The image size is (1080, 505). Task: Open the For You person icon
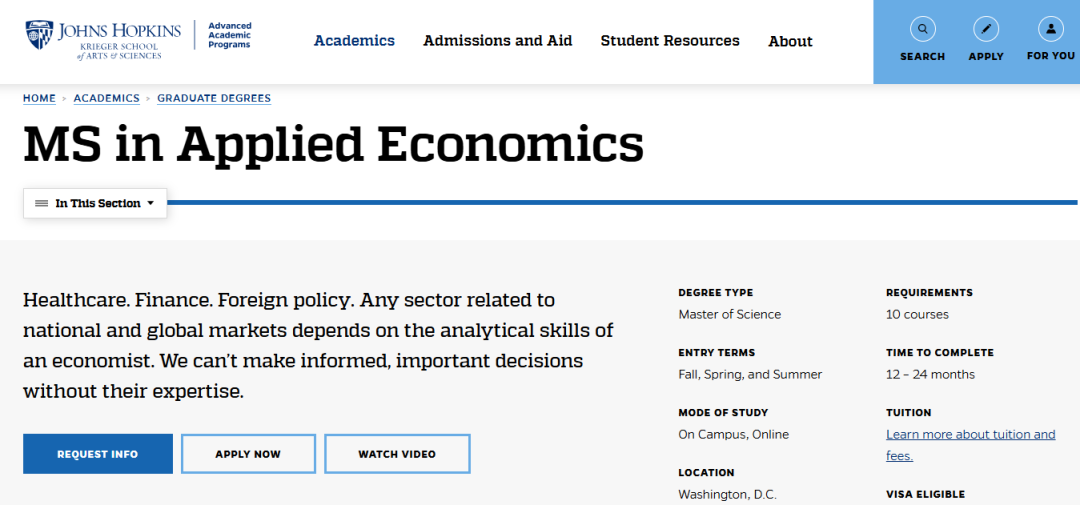tap(1050, 29)
